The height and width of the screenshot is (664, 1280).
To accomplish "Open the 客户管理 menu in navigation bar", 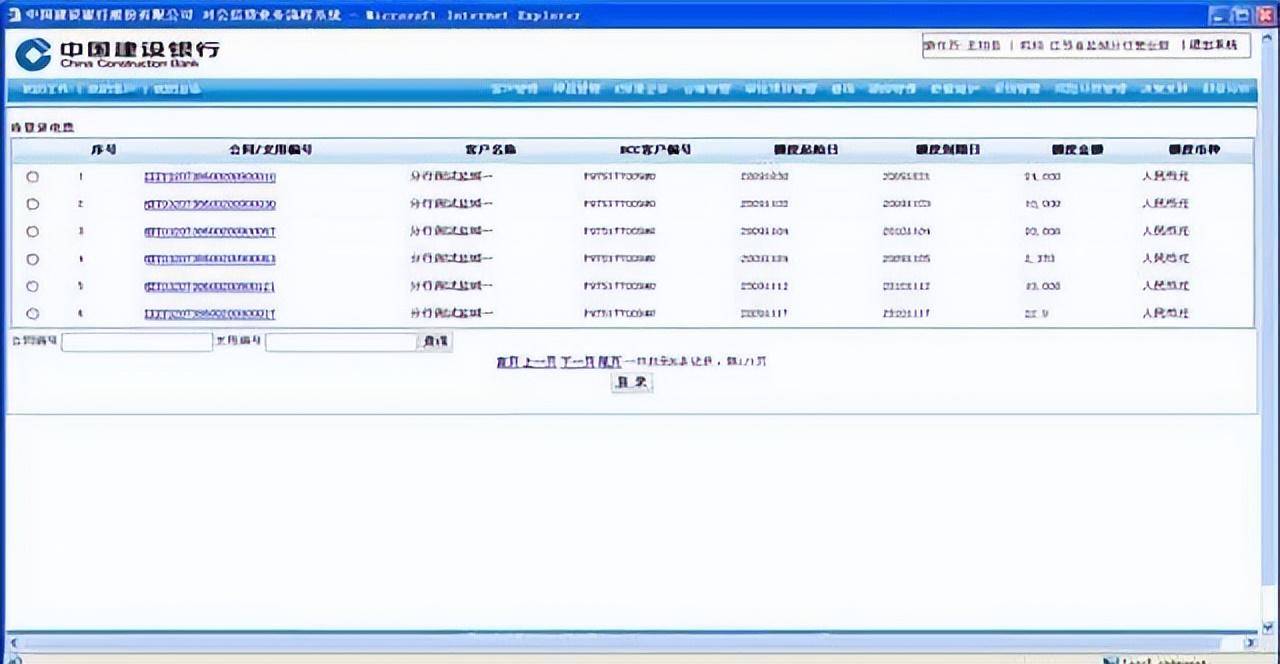I will click(516, 89).
